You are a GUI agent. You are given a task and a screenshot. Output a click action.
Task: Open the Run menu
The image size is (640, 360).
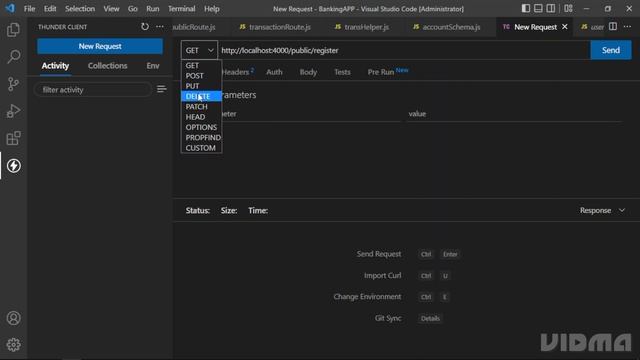[153, 9]
